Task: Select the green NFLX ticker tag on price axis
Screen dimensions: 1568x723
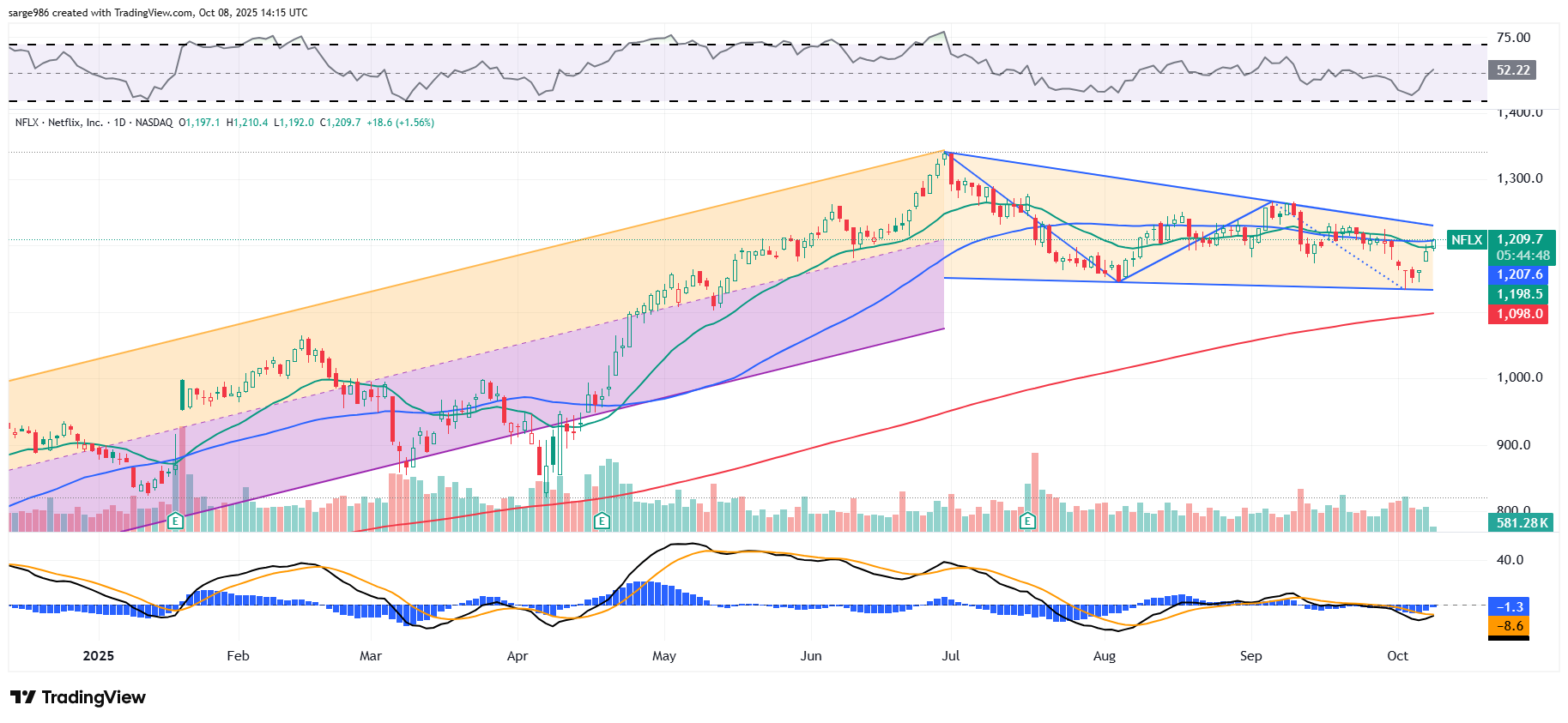Action: coord(1466,240)
